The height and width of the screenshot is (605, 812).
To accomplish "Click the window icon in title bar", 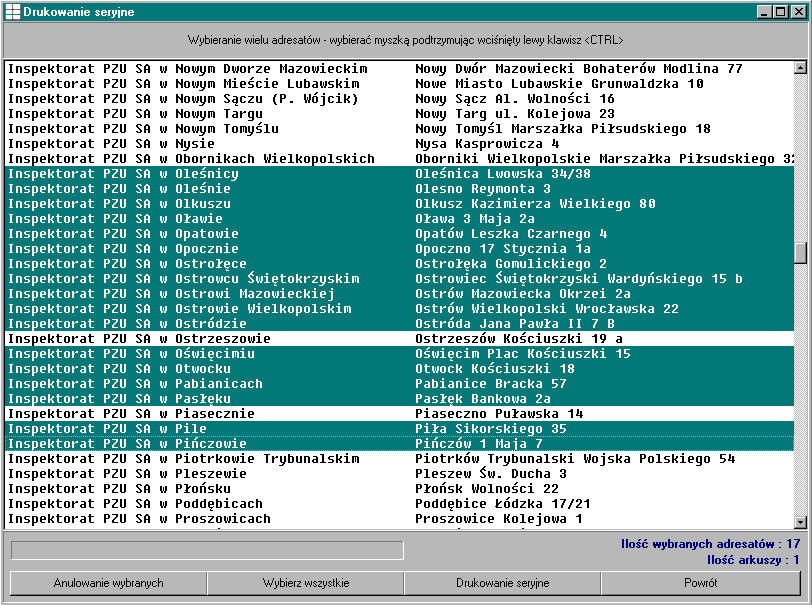I will [x=12, y=11].
